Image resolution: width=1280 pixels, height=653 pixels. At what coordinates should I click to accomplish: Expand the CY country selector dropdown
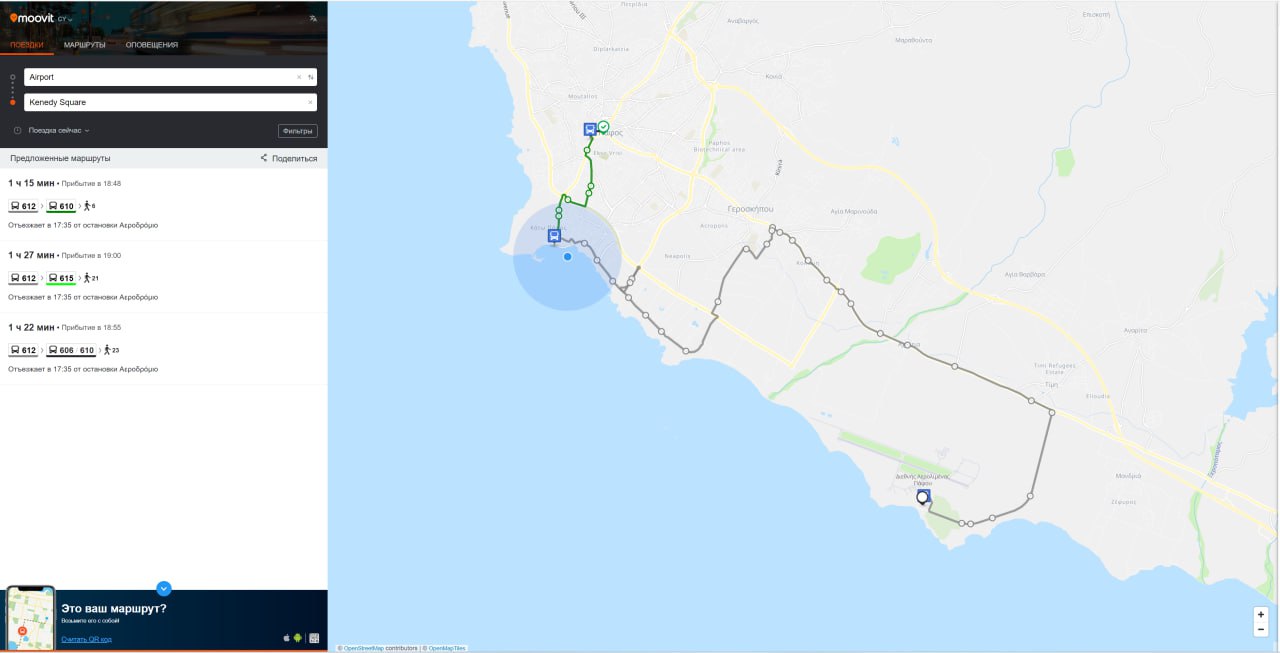point(65,19)
